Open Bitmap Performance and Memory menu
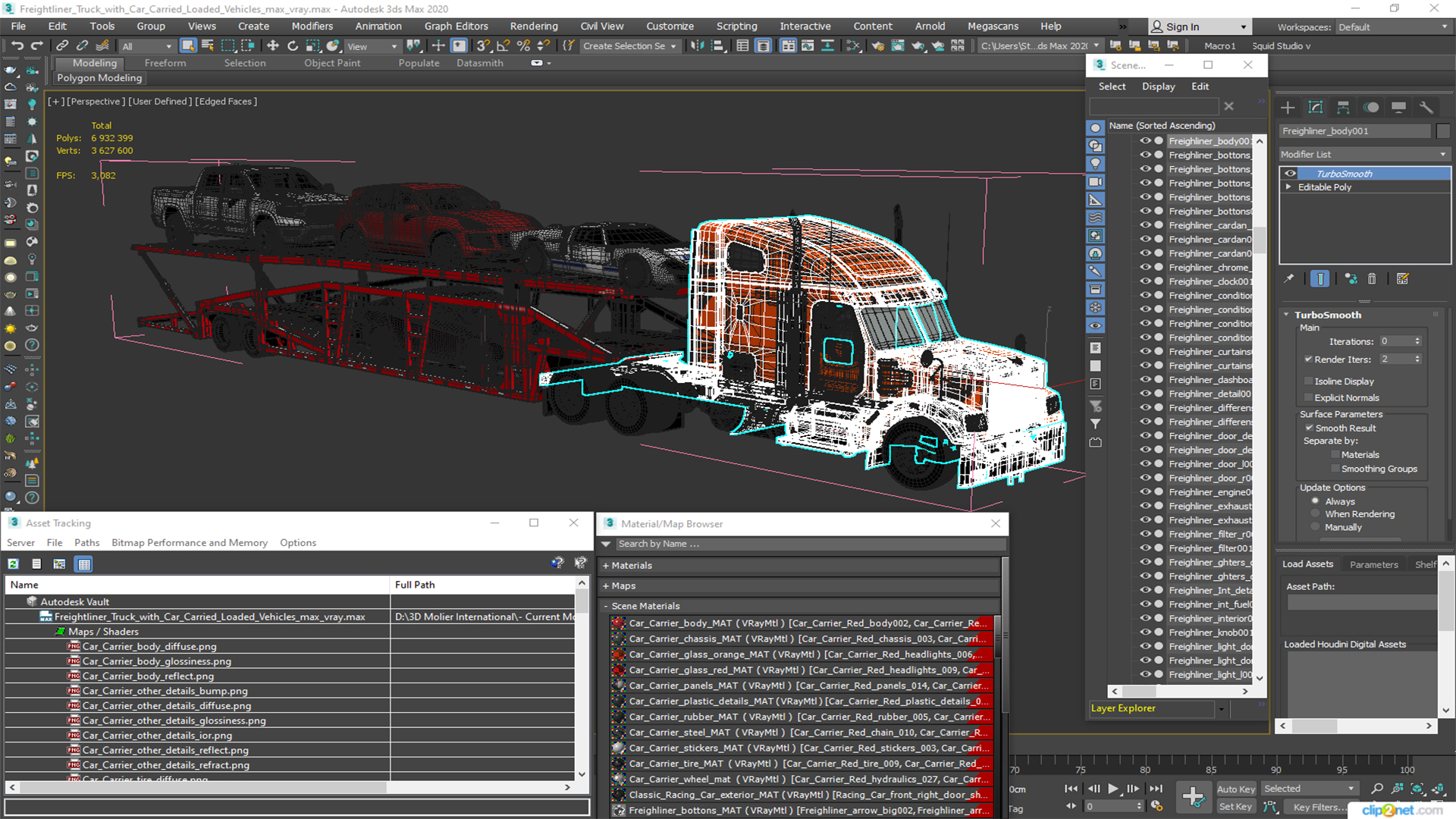This screenshot has height=819, width=1456. [190, 543]
